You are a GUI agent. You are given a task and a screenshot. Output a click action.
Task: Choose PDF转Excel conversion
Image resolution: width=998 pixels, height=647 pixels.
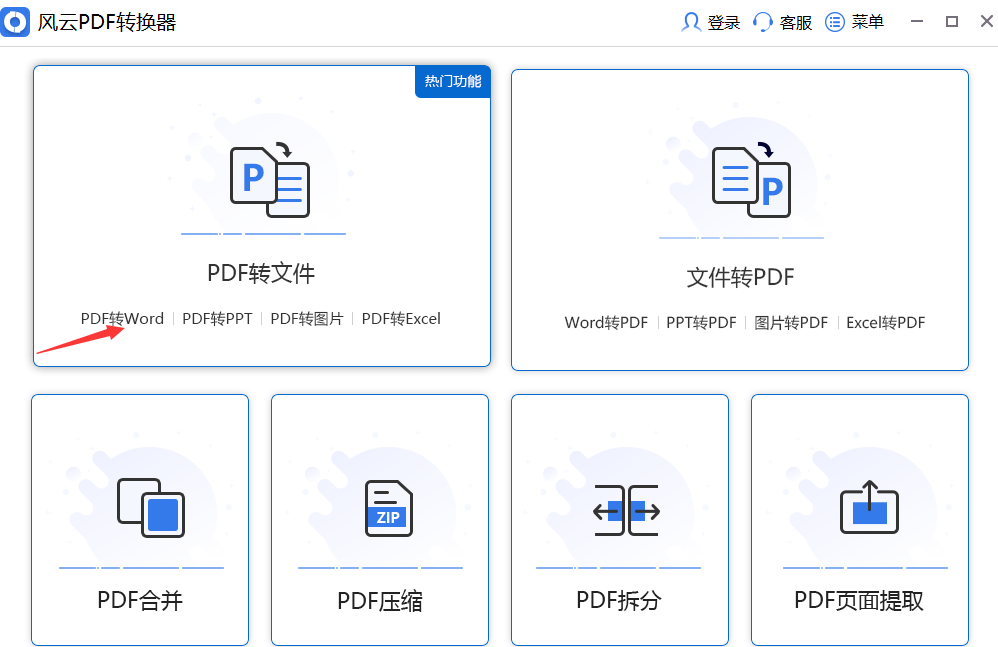[x=401, y=319]
